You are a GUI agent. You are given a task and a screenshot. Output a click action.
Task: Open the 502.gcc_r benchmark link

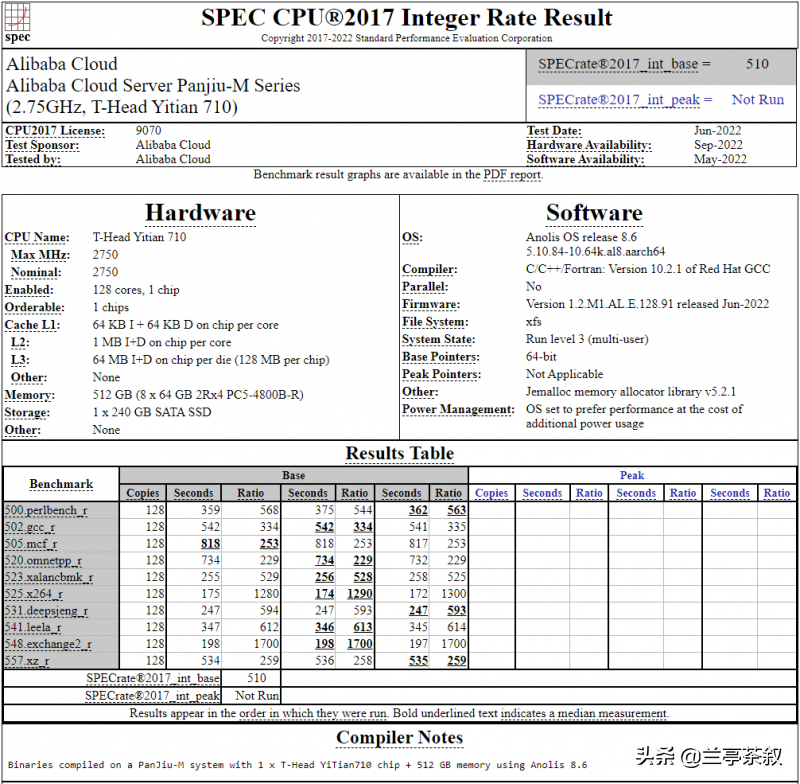(33, 526)
